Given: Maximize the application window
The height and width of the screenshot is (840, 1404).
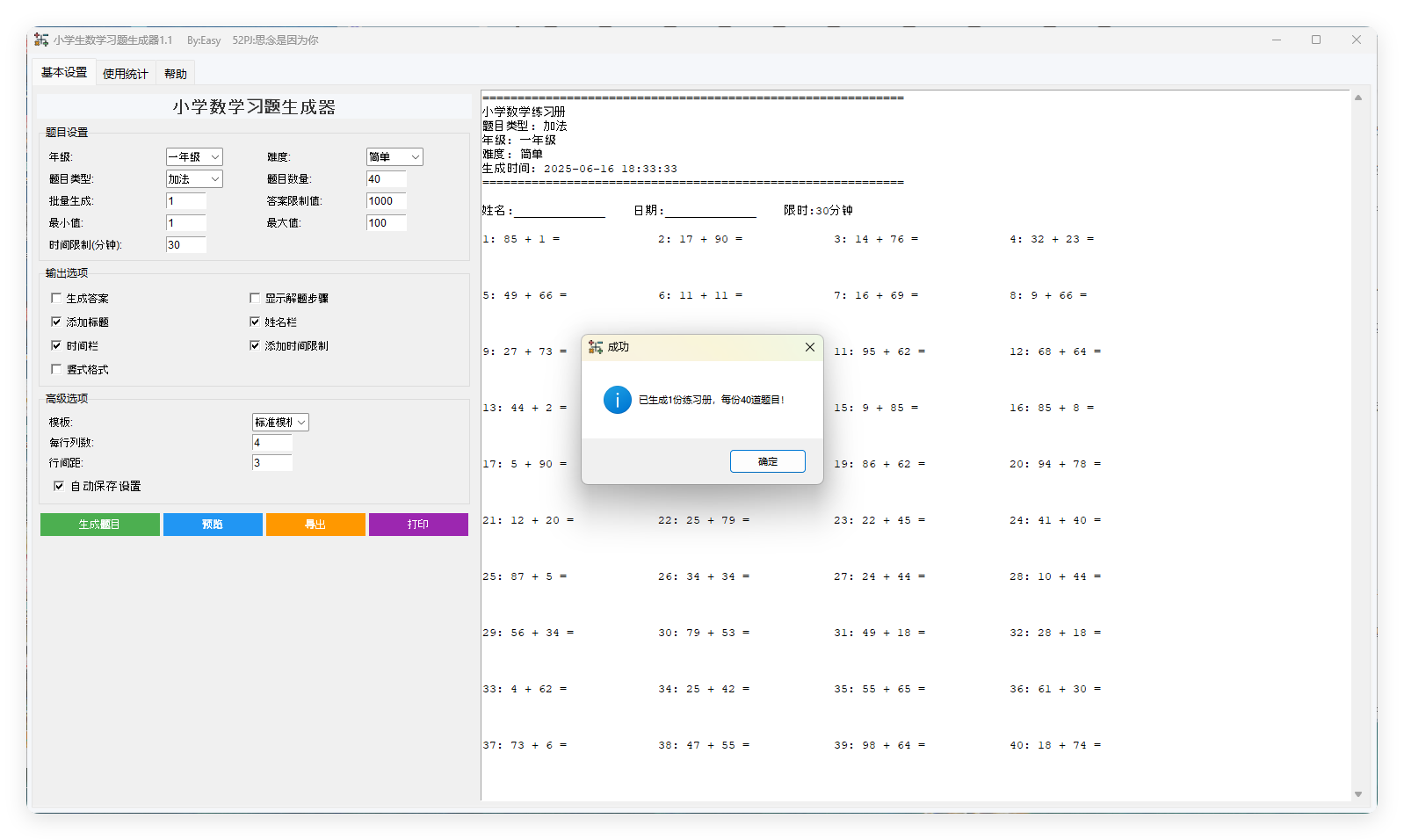Looking at the screenshot, I should [1315, 40].
